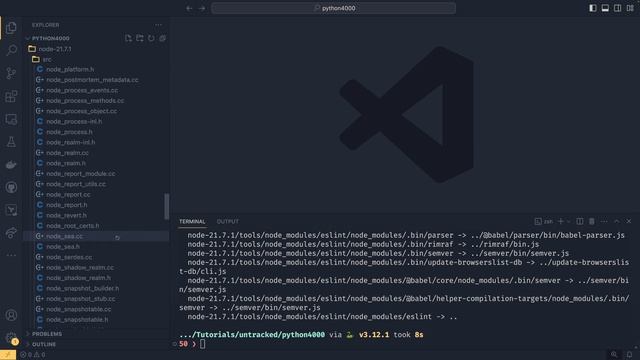Click the zoom icon in status bar

click(614, 355)
